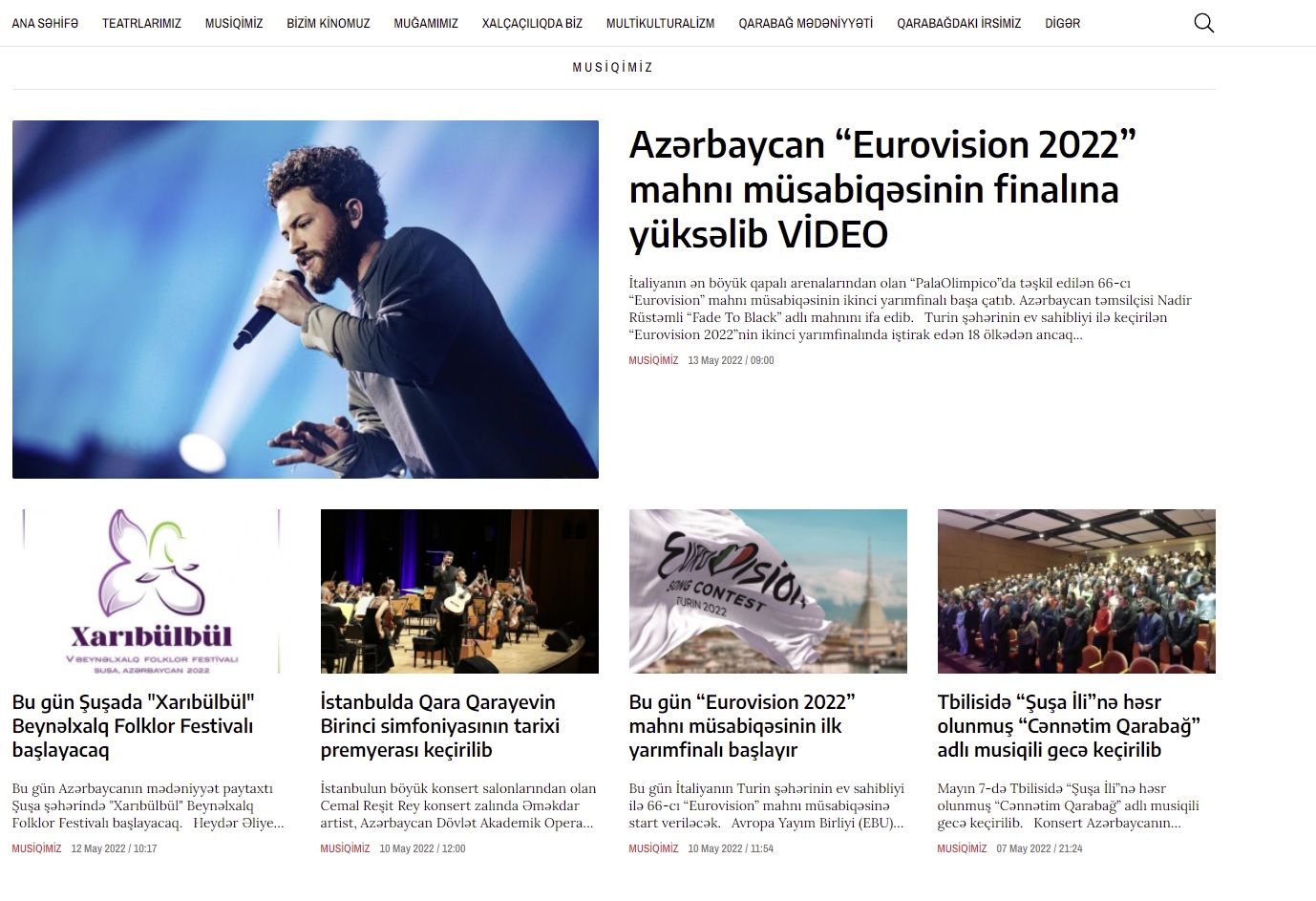Open QARABAĞDAKI İRSİMİZ menu item
Image resolution: width=1316 pixels, height=901 pixels.
959,23
